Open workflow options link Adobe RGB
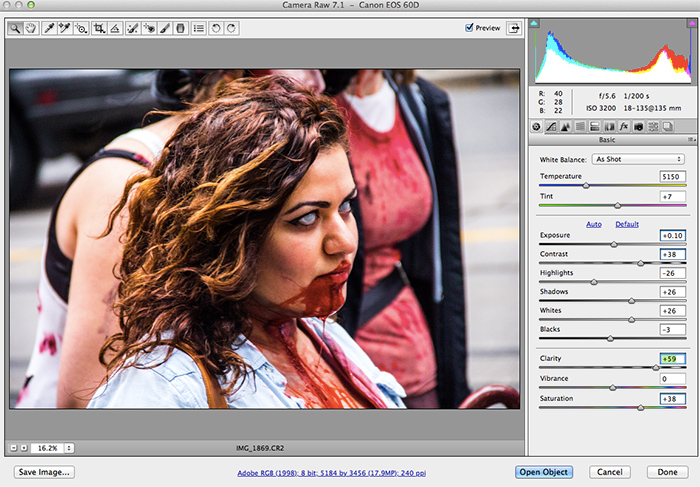 (331, 472)
